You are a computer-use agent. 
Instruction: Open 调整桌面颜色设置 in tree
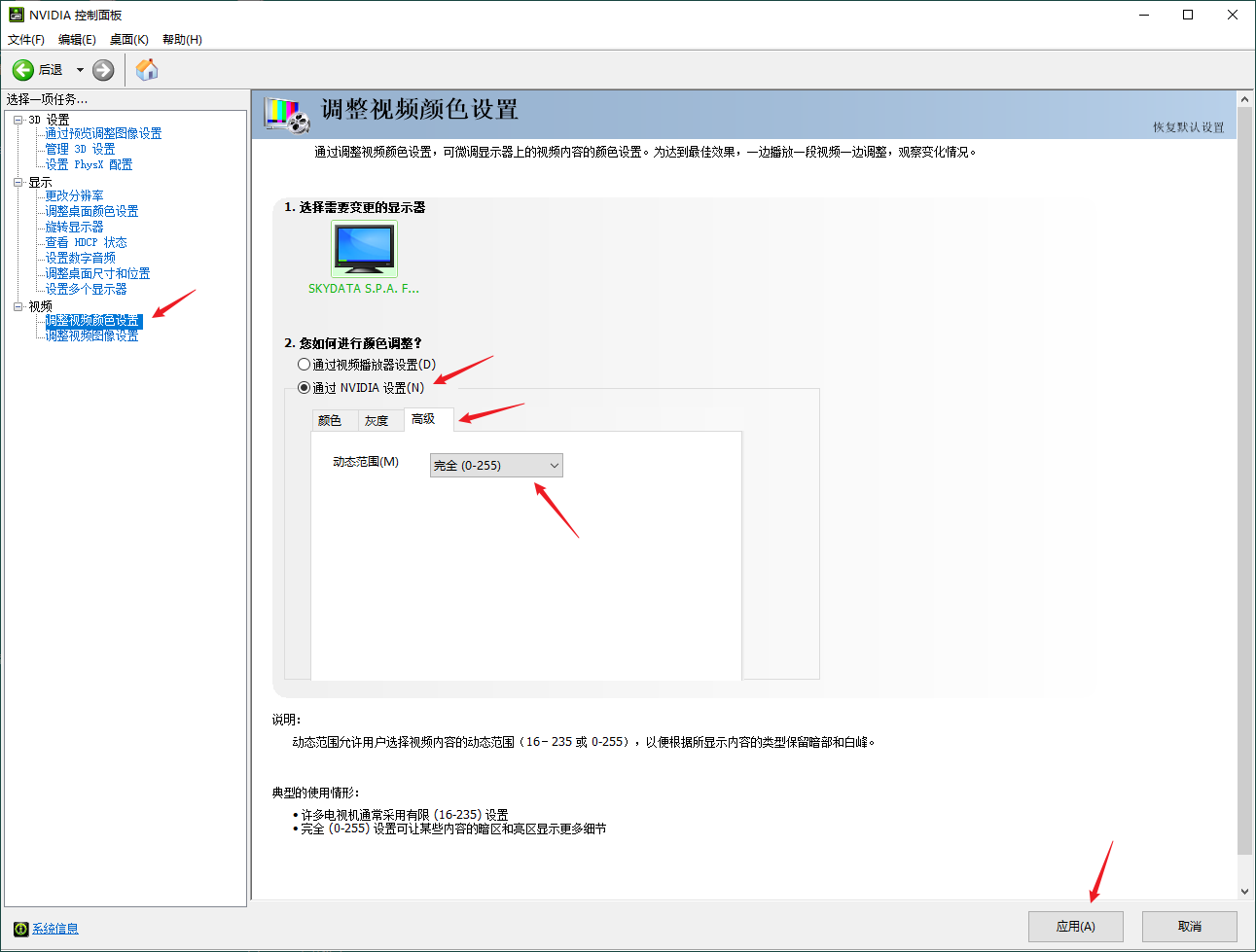[x=91, y=211]
